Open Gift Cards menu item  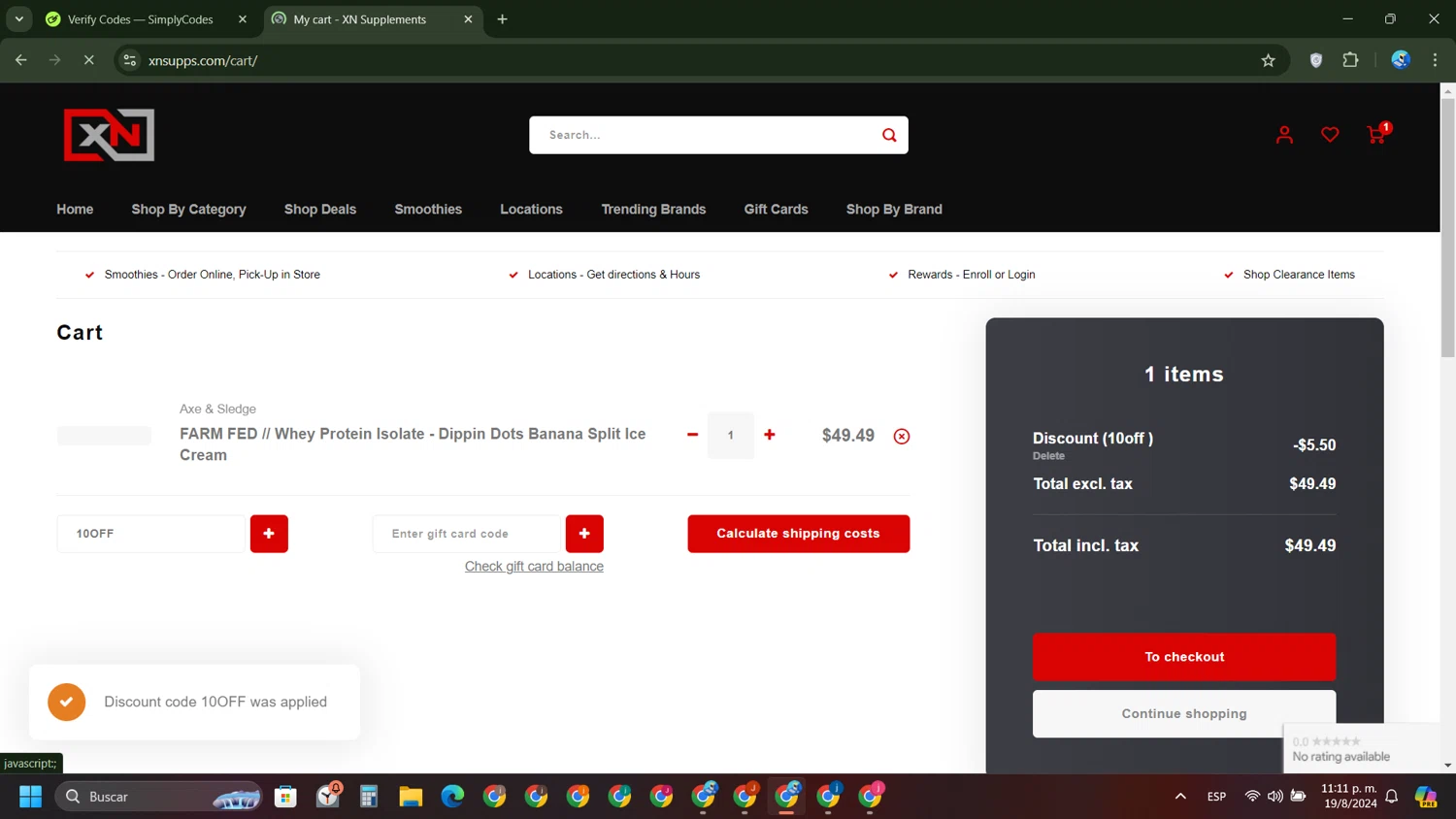(x=776, y=210)
